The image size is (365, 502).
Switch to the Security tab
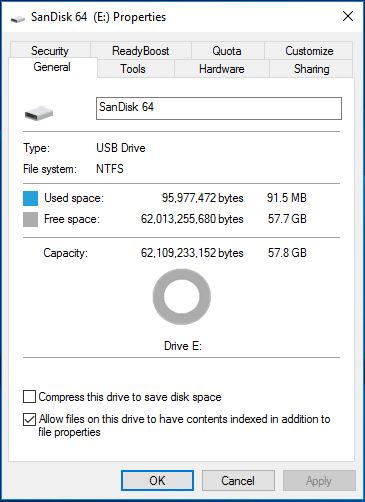[50, 50]
